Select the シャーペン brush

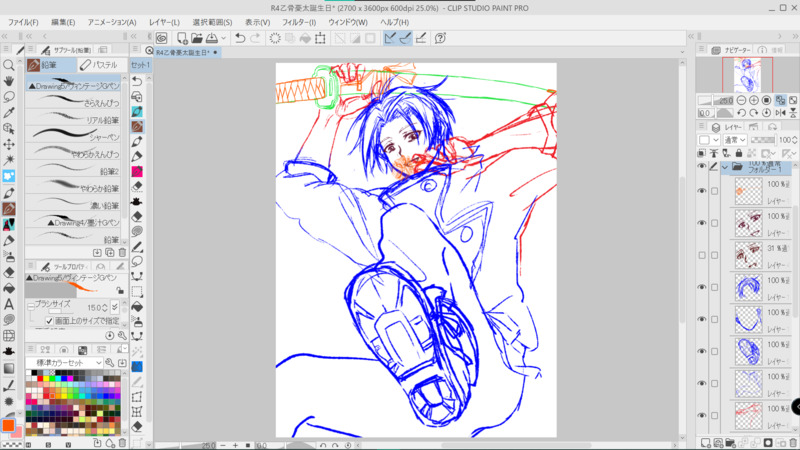coord(73,136)
